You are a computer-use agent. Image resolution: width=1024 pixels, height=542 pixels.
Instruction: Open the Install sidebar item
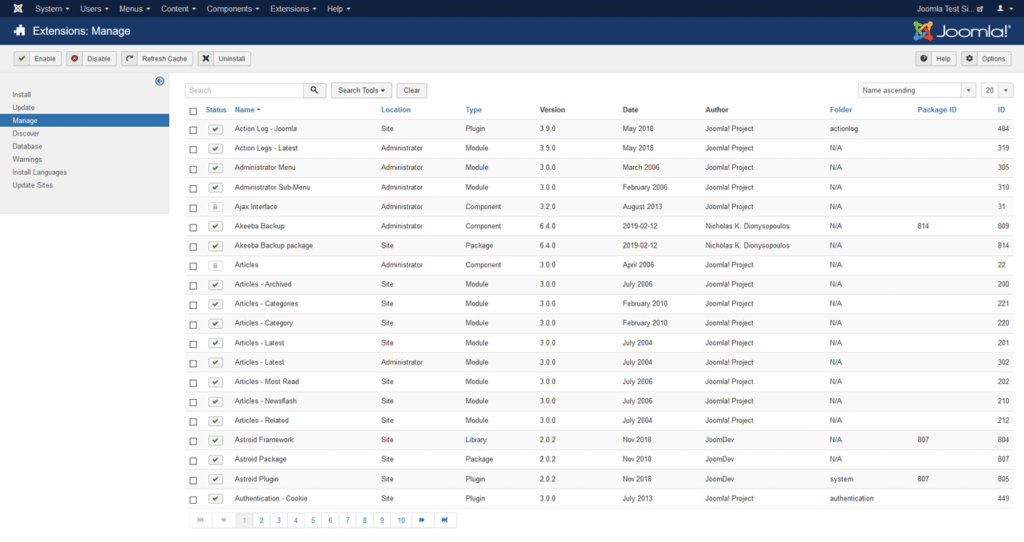click(22, 95)
